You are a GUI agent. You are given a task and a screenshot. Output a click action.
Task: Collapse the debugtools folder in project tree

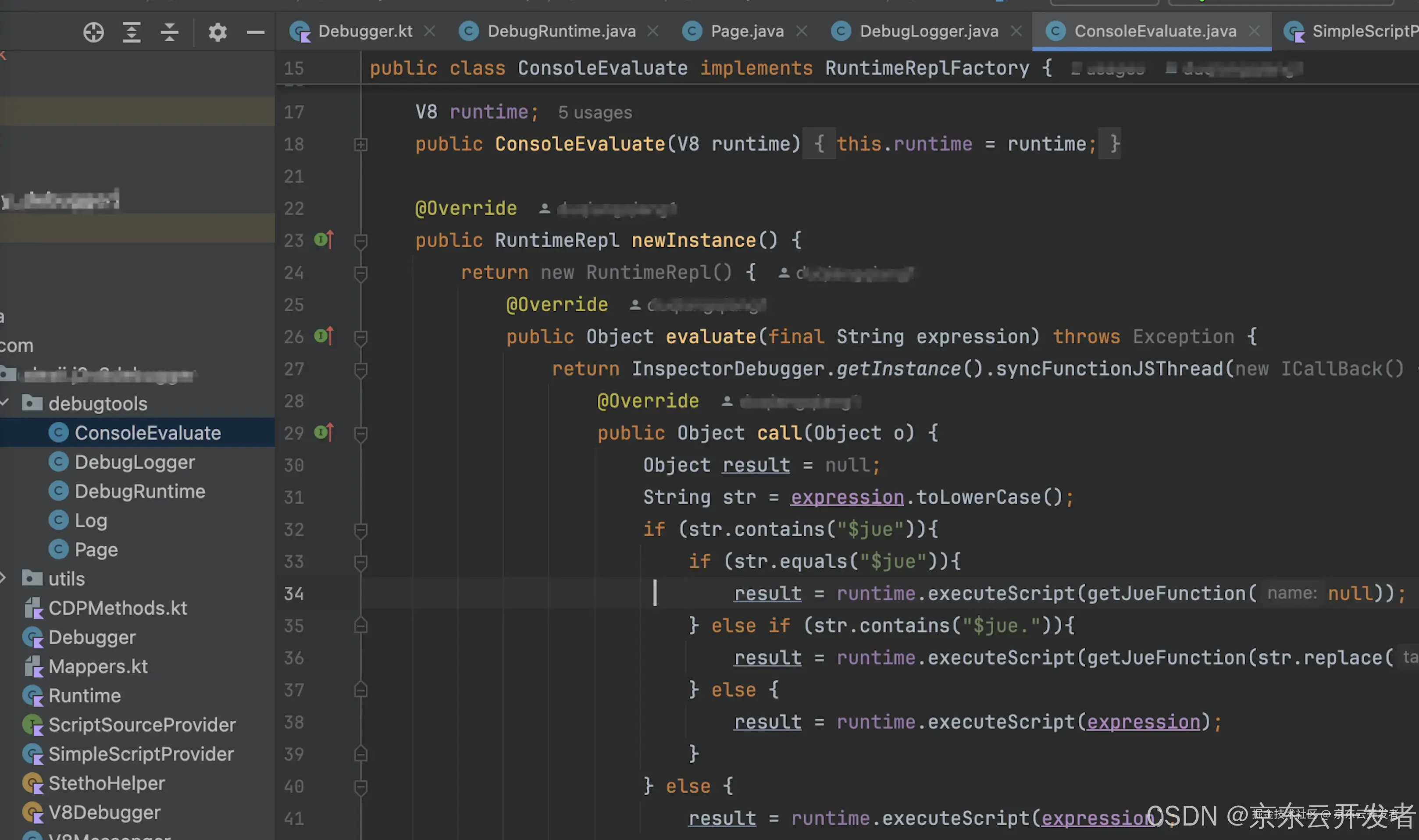[x=5, y=402]
